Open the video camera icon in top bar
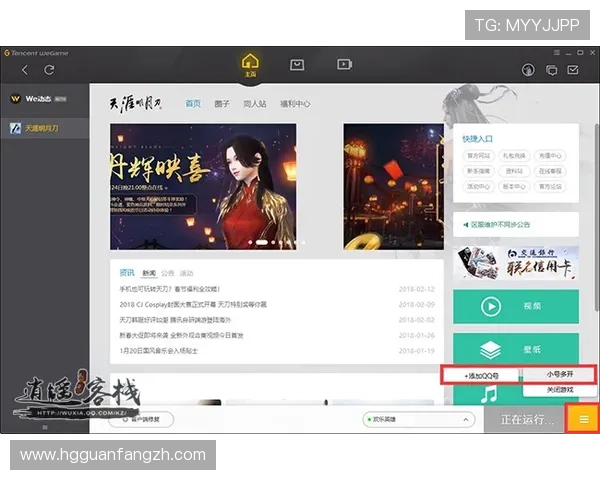 point(344,64)
